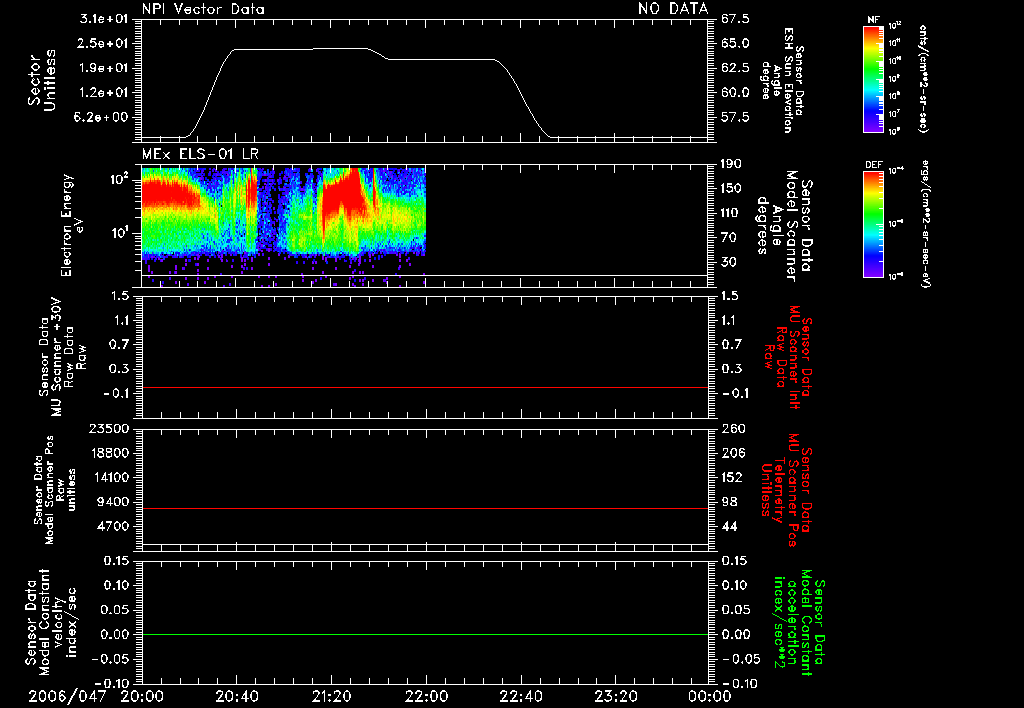Viewport: 1024px width, 708px height.
Task: Click the "MEx ELS-01 LR" panel title
Action: pos(200,154)
